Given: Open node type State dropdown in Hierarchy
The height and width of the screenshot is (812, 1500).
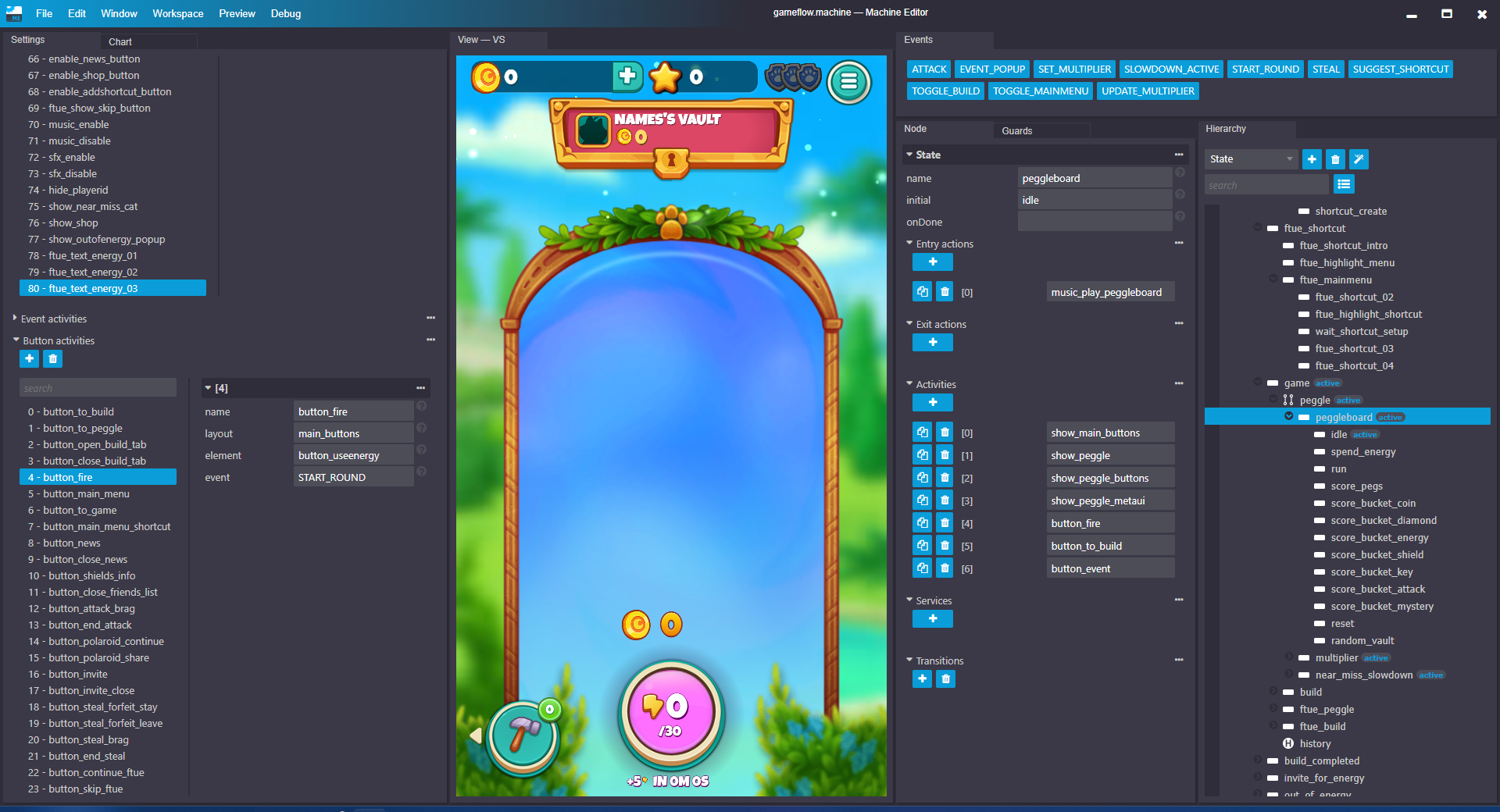Looking at the screenshot, I should [1251, 159].
